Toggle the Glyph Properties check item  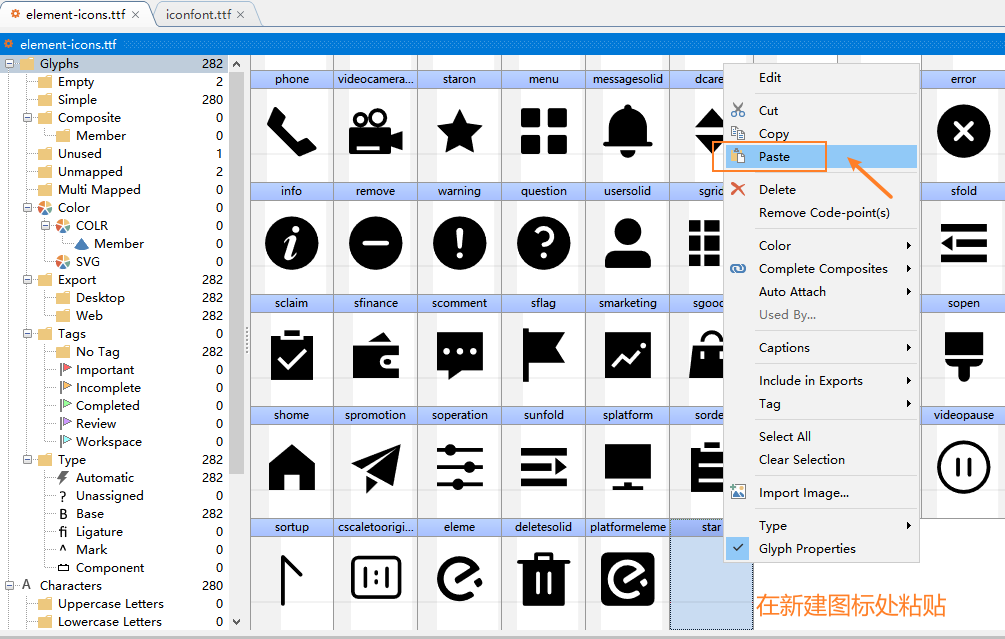click(x=806, y=549)
